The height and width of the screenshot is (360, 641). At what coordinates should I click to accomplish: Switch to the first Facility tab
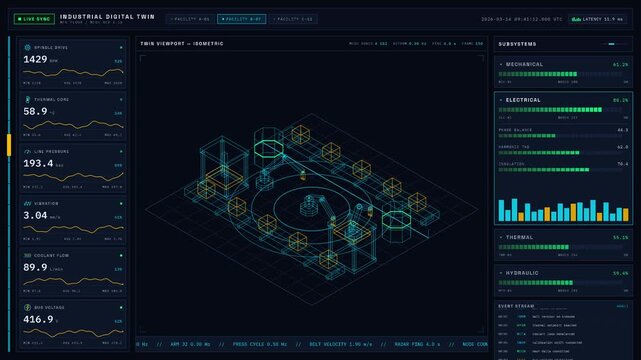pyautogui.click(x=190, y=19)
